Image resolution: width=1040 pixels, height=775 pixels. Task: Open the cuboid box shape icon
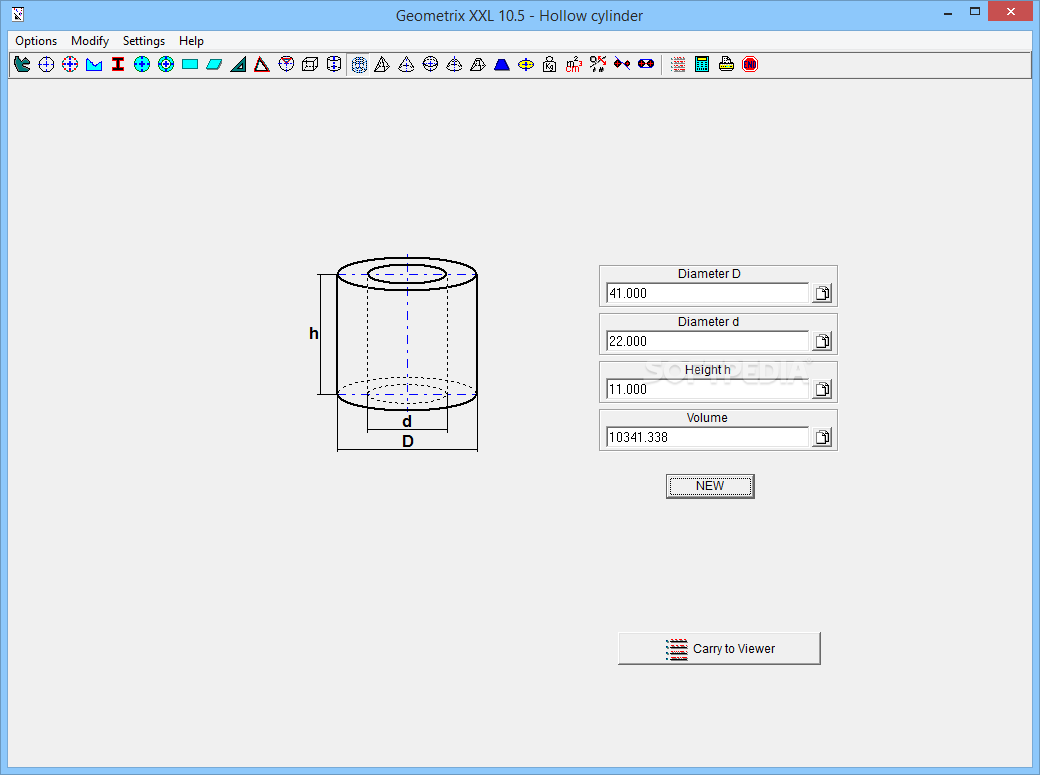coord(310,64)
